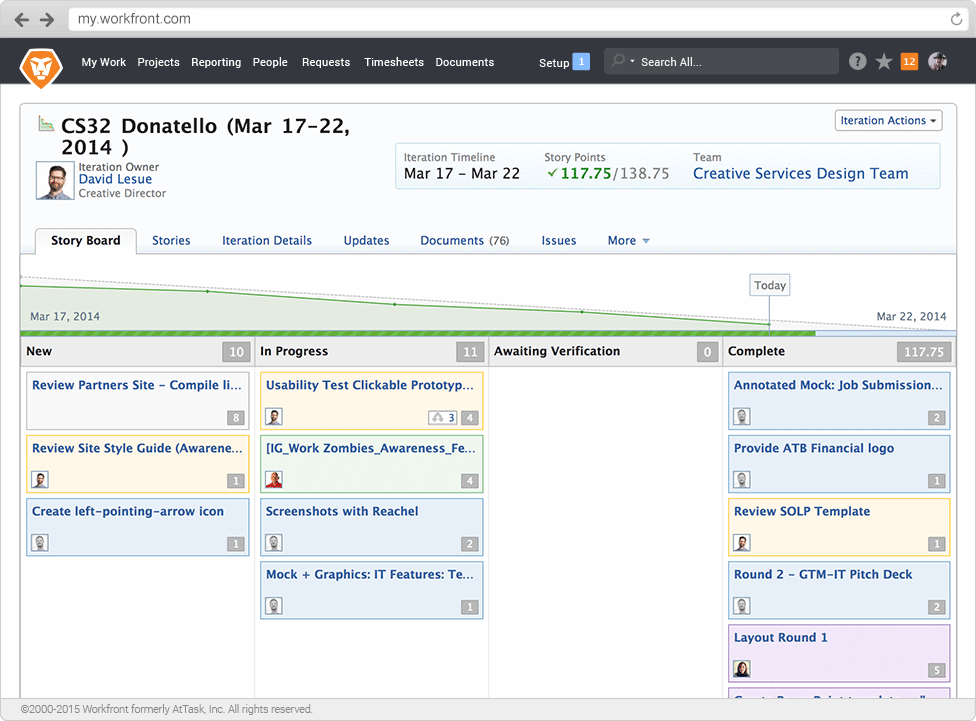
Task: Open the orange notifications badge showing 12
Action: pyautogui.click(x=909, y=62)
